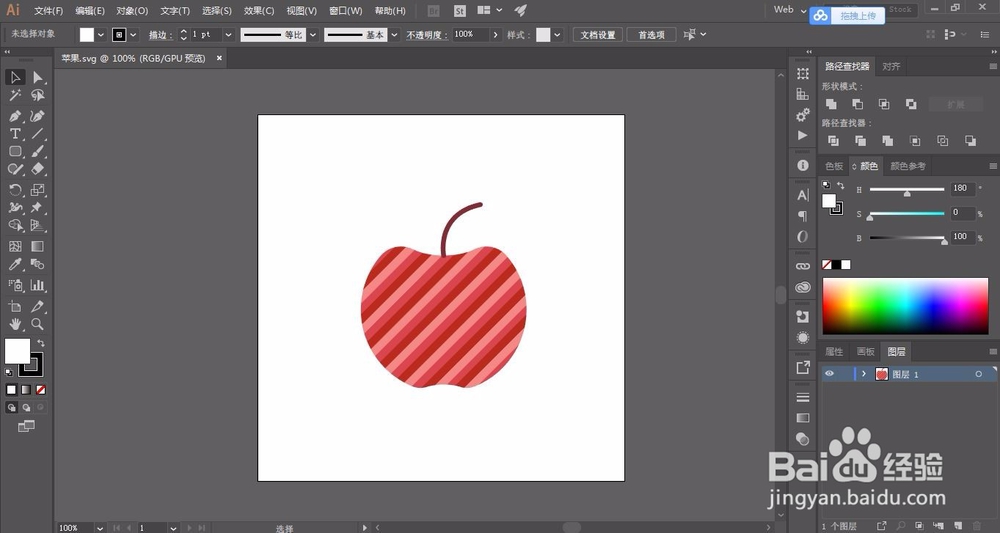Select the Magic Wand tool
The height and width of the screenshot is (533, 1000).
tap(15, 96)
